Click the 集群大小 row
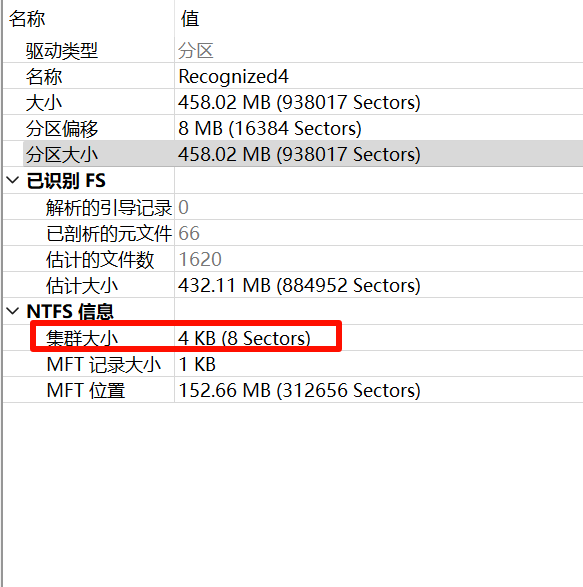583x587 pixels. point(293,338)
